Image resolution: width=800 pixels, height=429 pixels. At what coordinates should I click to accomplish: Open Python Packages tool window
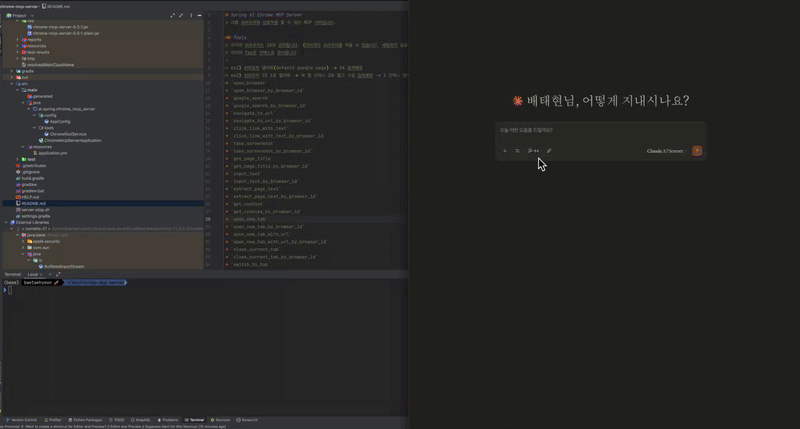85,420
